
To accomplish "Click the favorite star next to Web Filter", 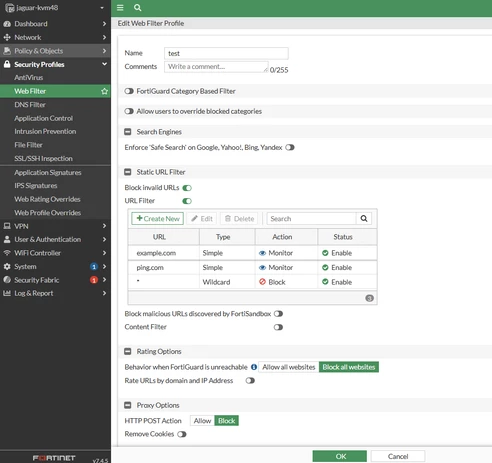I will pos(105,91).
